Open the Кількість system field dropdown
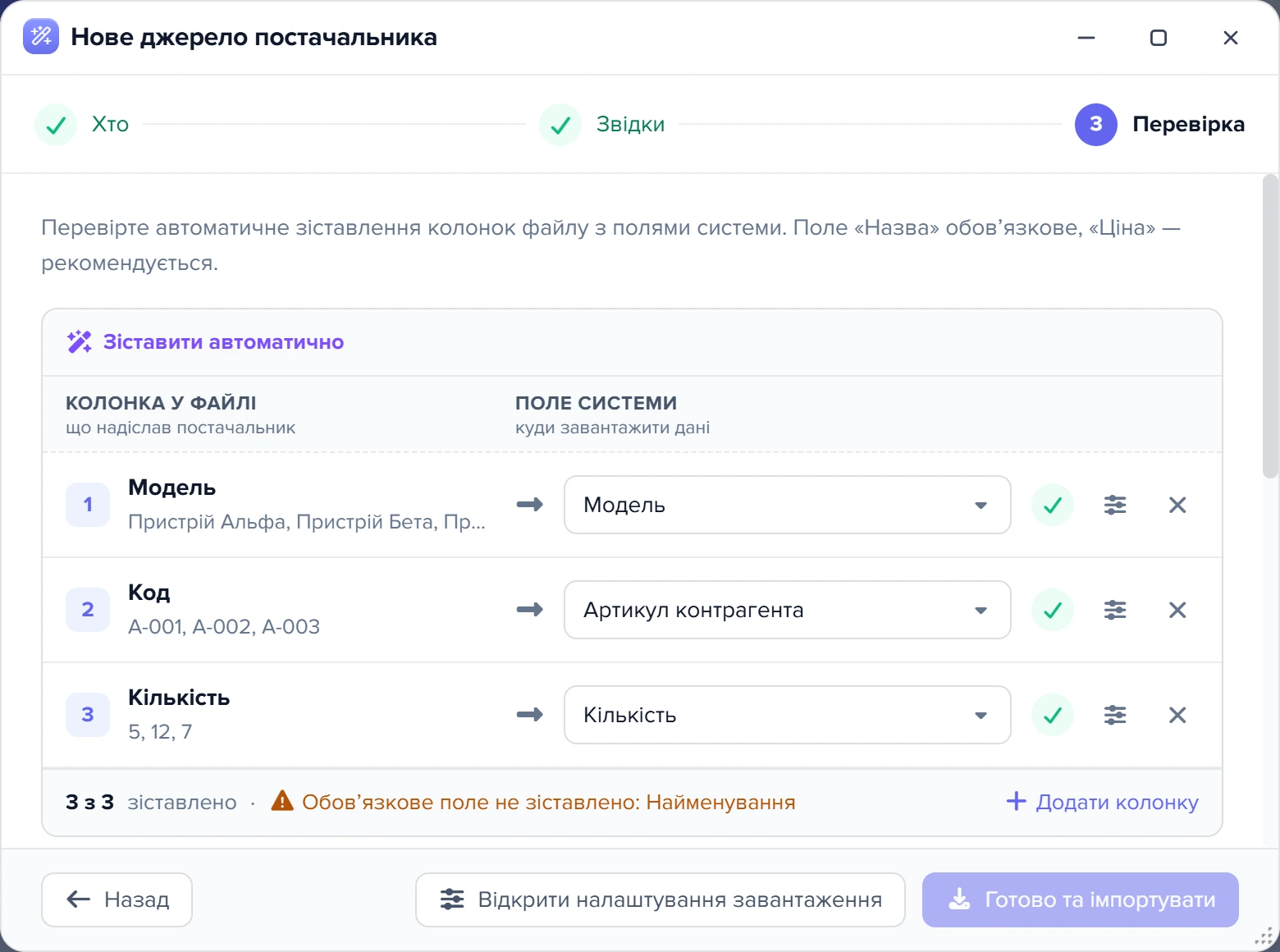This screenshot has height=952, width=1280. pos(788,715)
